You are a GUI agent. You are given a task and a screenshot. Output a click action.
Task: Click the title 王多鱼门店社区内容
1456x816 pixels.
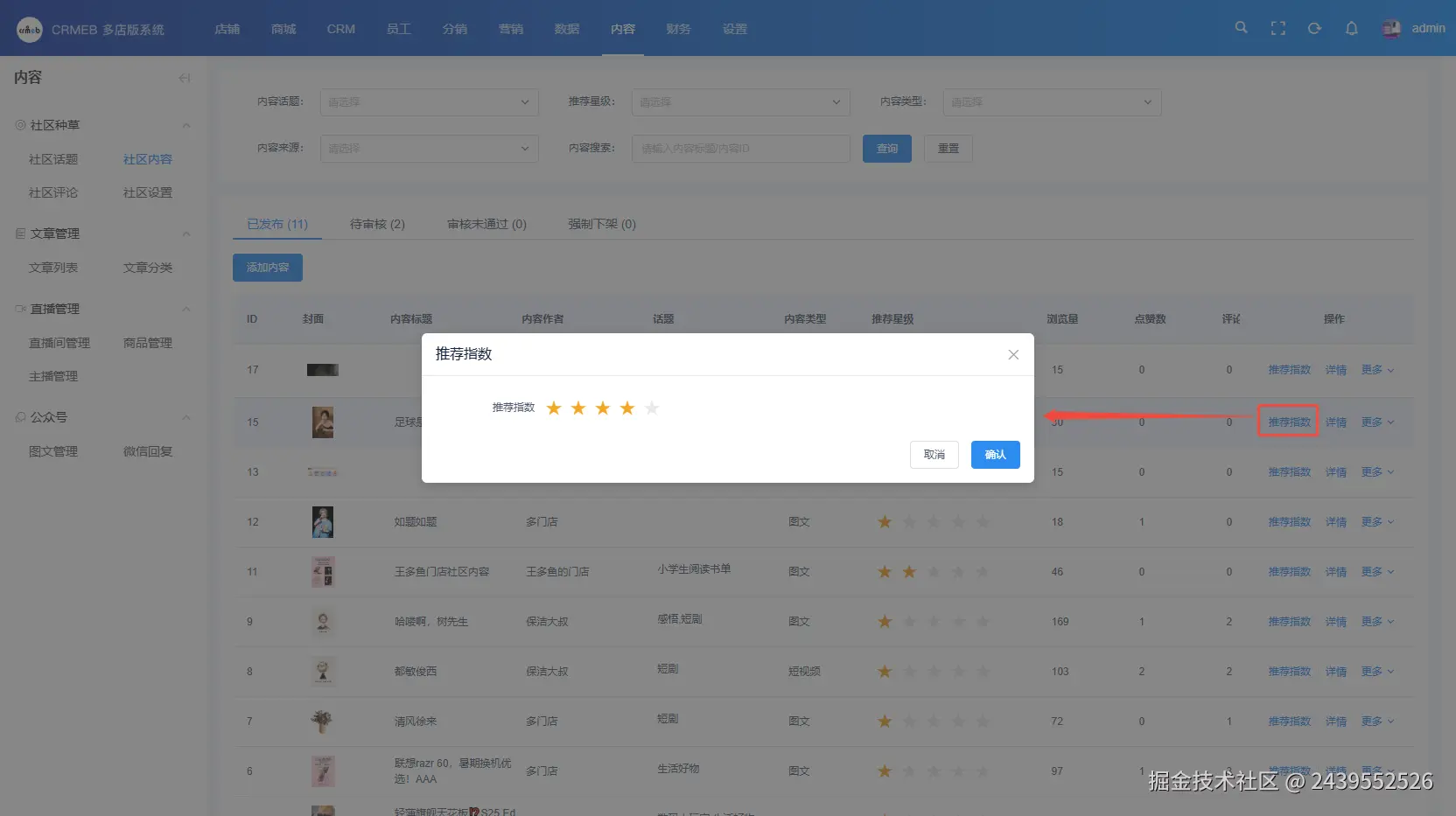tap(442, 572)
